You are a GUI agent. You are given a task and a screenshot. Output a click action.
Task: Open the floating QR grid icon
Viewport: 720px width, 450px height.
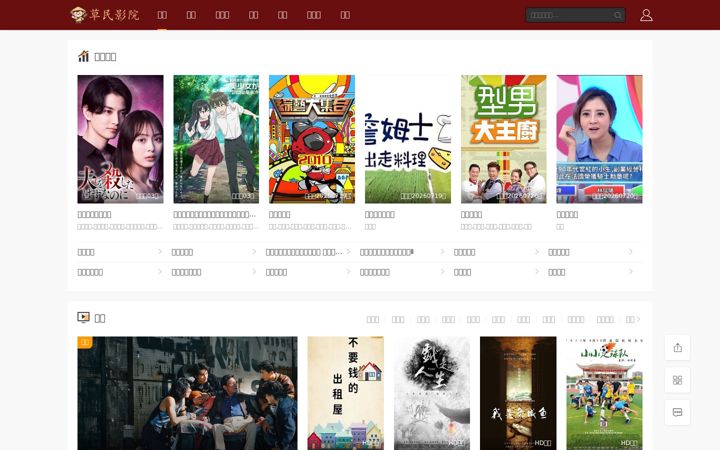click(x=677, y=380)
